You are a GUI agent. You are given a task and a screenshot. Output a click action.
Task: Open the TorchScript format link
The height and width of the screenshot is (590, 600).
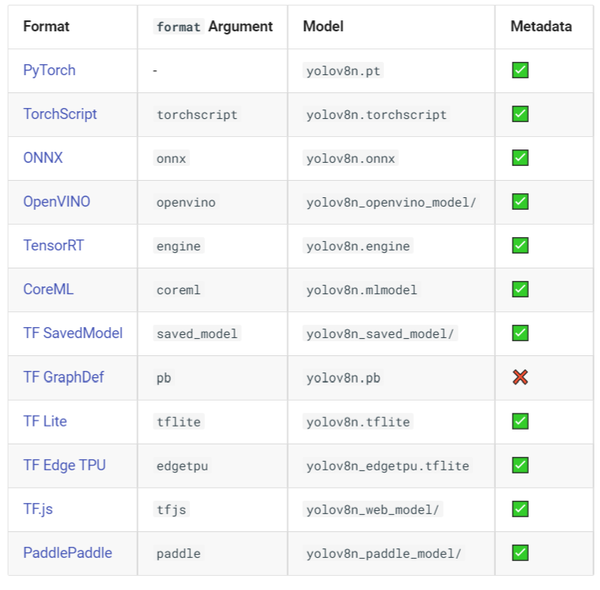pos(60,114)
